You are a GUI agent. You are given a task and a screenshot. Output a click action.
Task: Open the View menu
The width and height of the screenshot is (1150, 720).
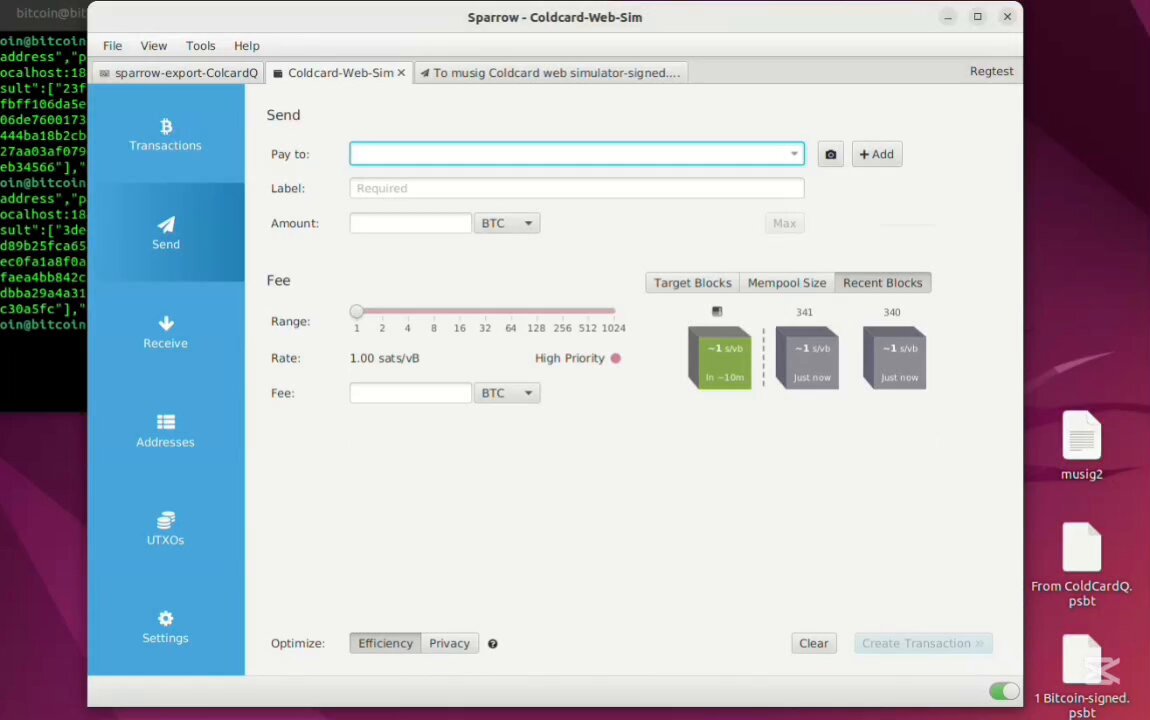pos(154,45)
